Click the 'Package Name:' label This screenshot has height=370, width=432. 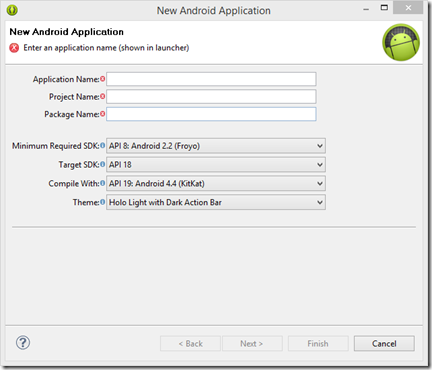point(72,114)
